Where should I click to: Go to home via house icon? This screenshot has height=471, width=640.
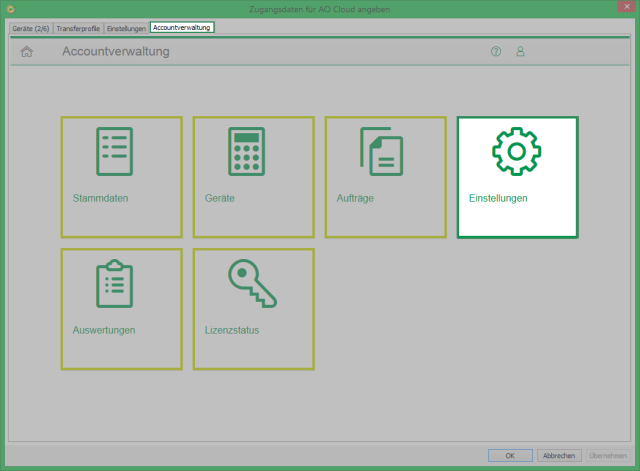pos(27,51)
